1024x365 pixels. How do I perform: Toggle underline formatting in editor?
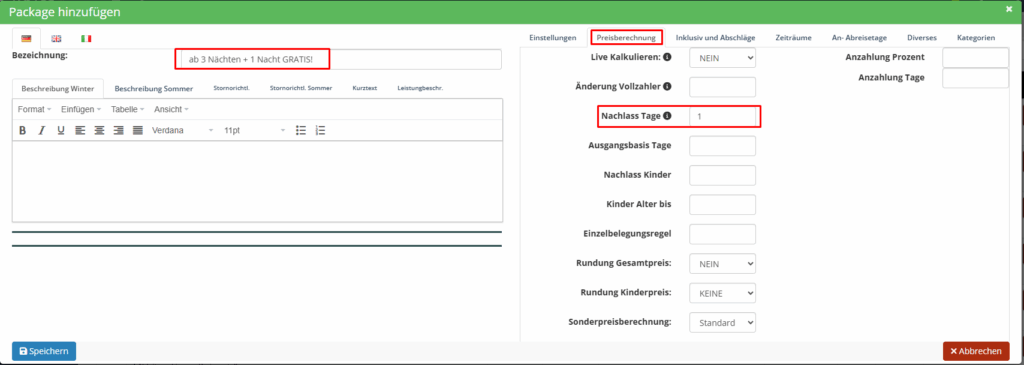coord(61,131)
